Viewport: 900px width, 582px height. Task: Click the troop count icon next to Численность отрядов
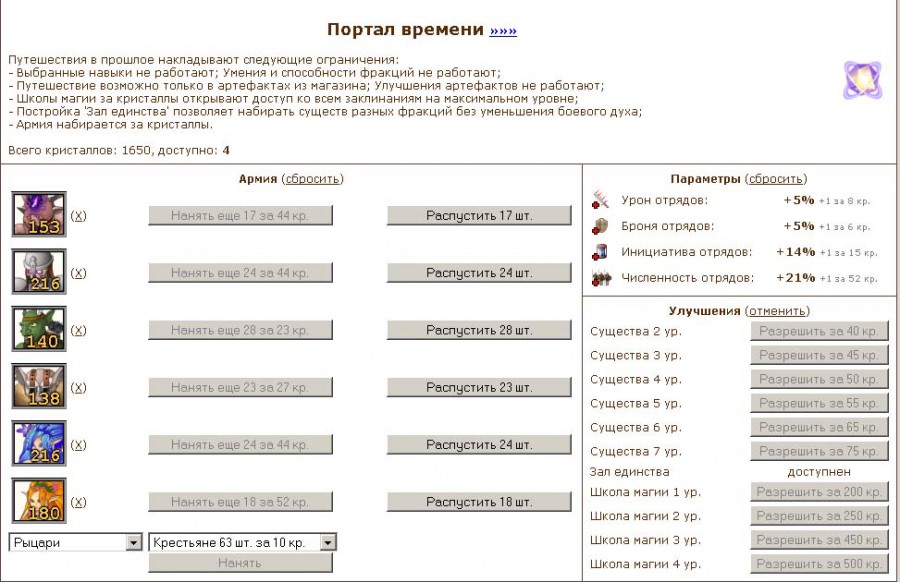600,278
